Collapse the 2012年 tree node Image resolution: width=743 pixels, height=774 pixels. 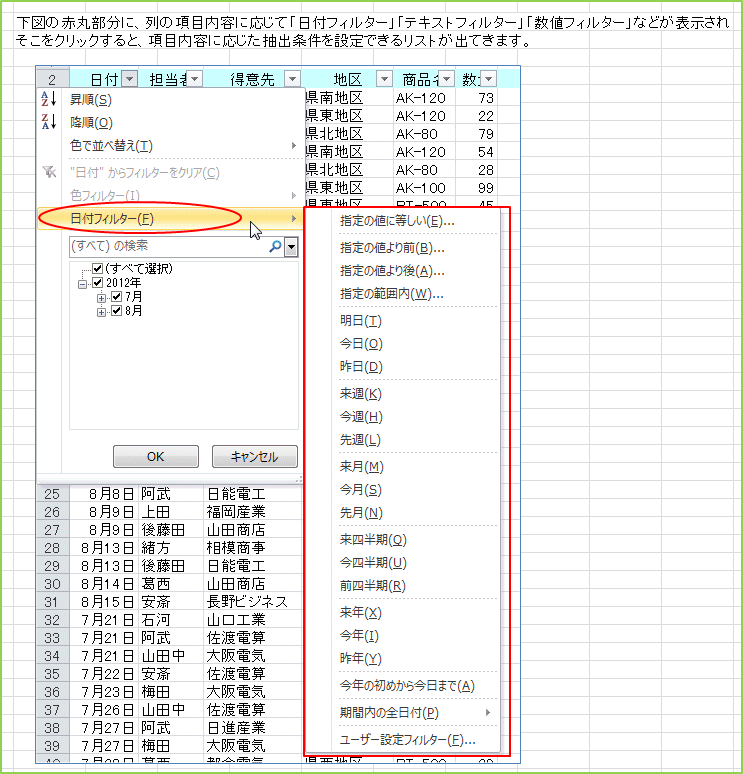pos(82,284)
